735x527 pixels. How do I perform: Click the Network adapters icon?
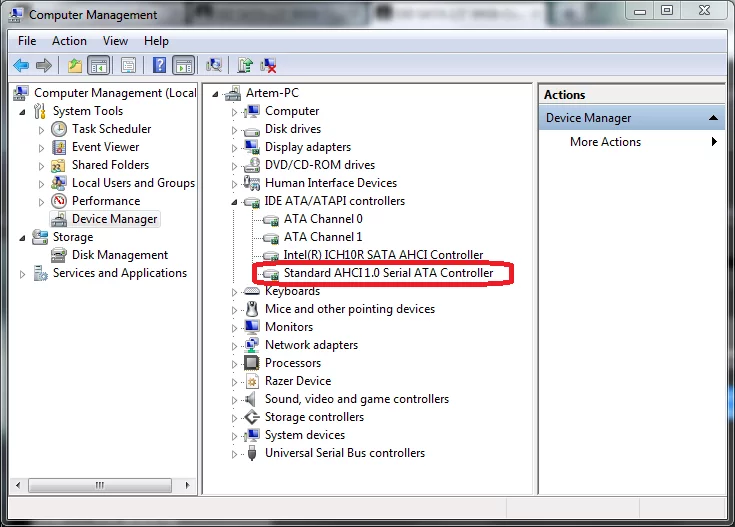pyautogui.click(x=252, y=345)
